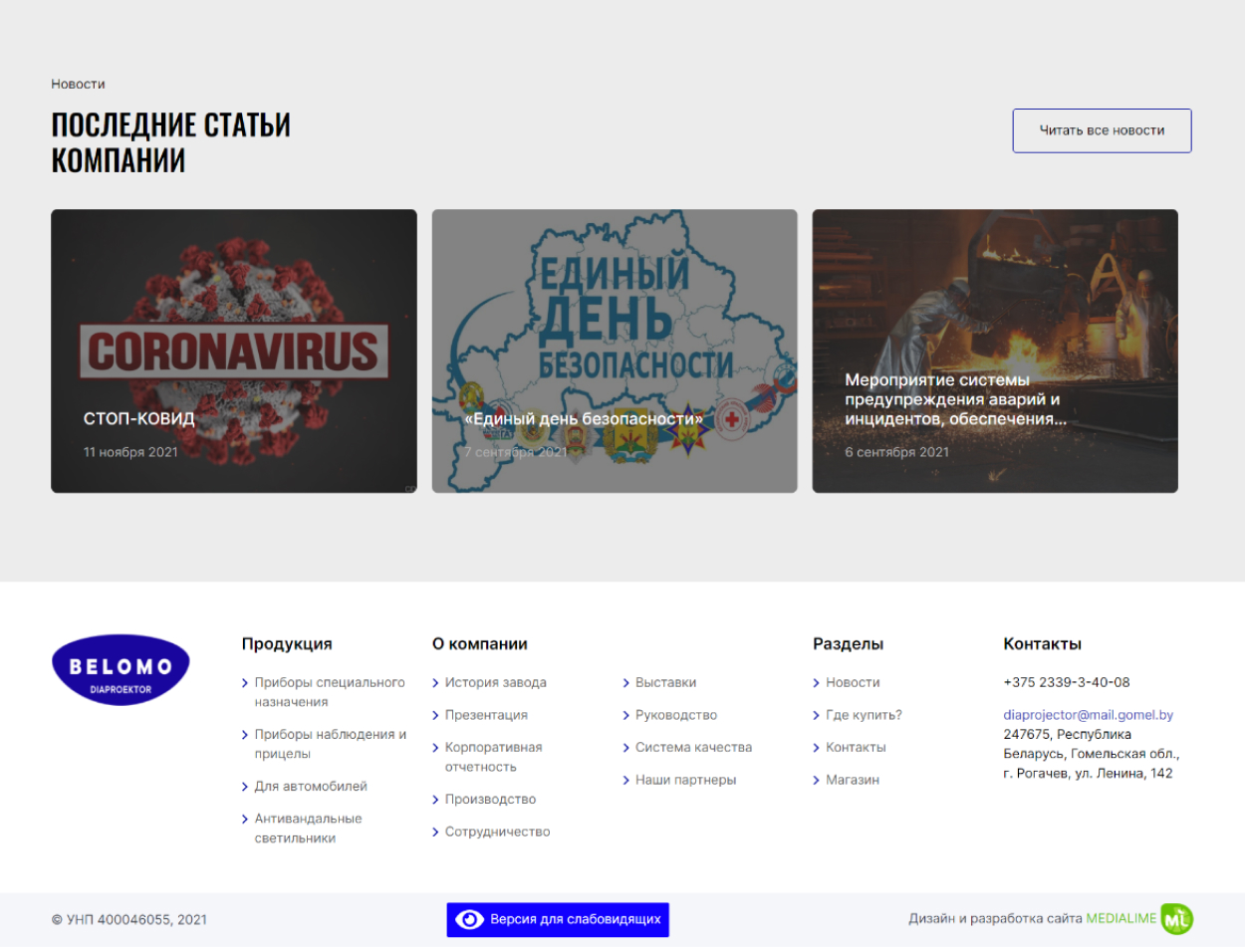Click the 'Новости' label above the heading
The width and height of the screenshot is (1245, 952).
[x=78, y=85]
